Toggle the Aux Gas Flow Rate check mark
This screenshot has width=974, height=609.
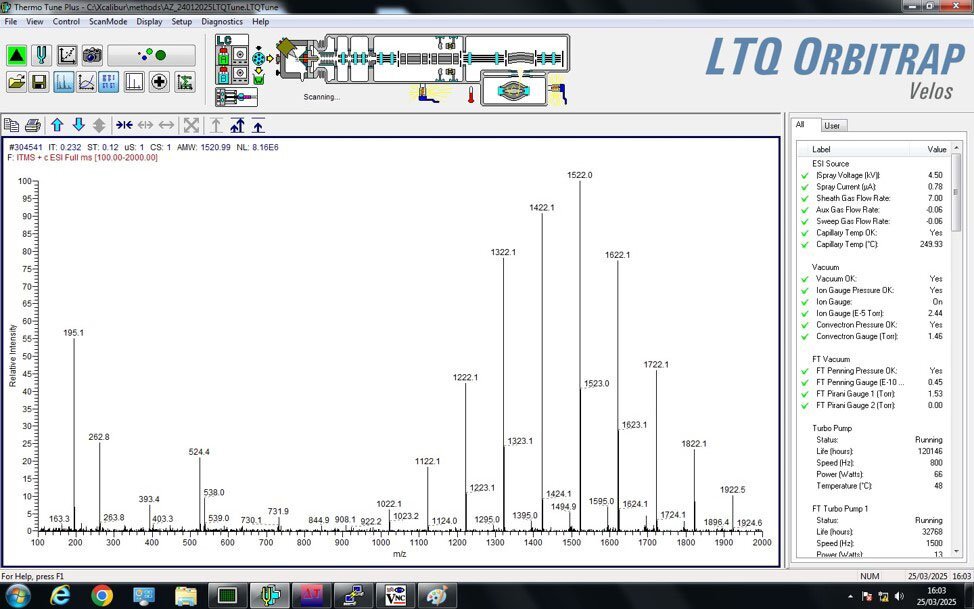[805, 210]
